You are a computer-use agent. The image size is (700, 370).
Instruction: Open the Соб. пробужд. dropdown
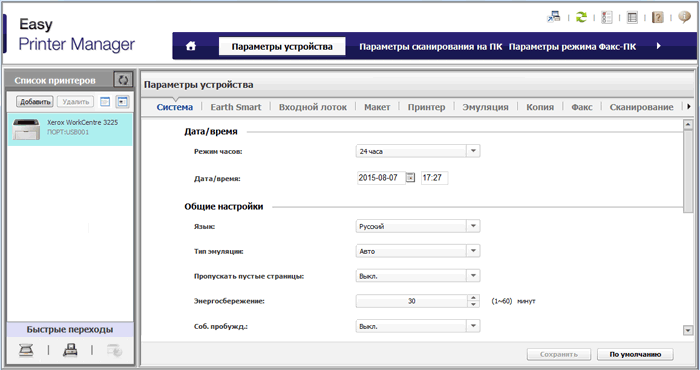pos(418,326)
